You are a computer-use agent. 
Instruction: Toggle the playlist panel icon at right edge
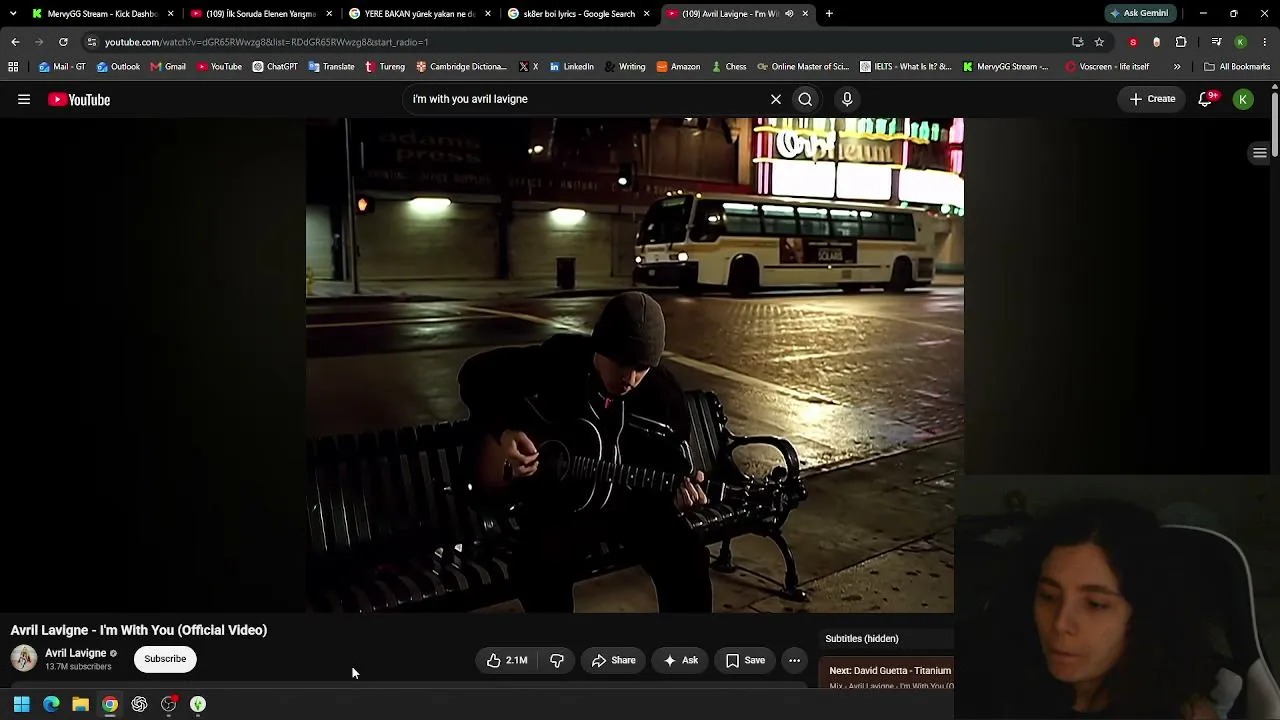[1260, 153]
